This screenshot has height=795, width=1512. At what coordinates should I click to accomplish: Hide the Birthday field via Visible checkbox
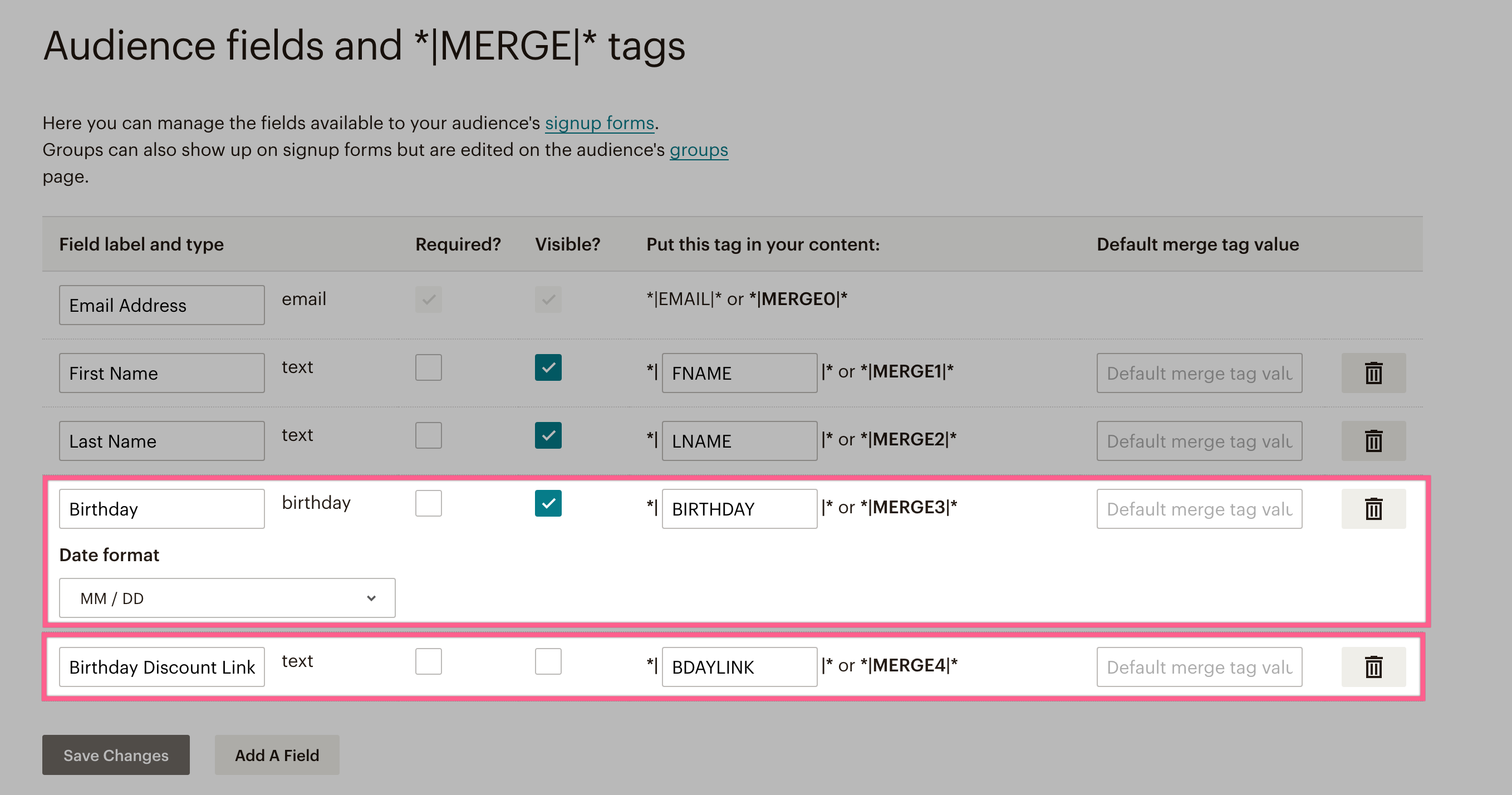pos(548,504)
